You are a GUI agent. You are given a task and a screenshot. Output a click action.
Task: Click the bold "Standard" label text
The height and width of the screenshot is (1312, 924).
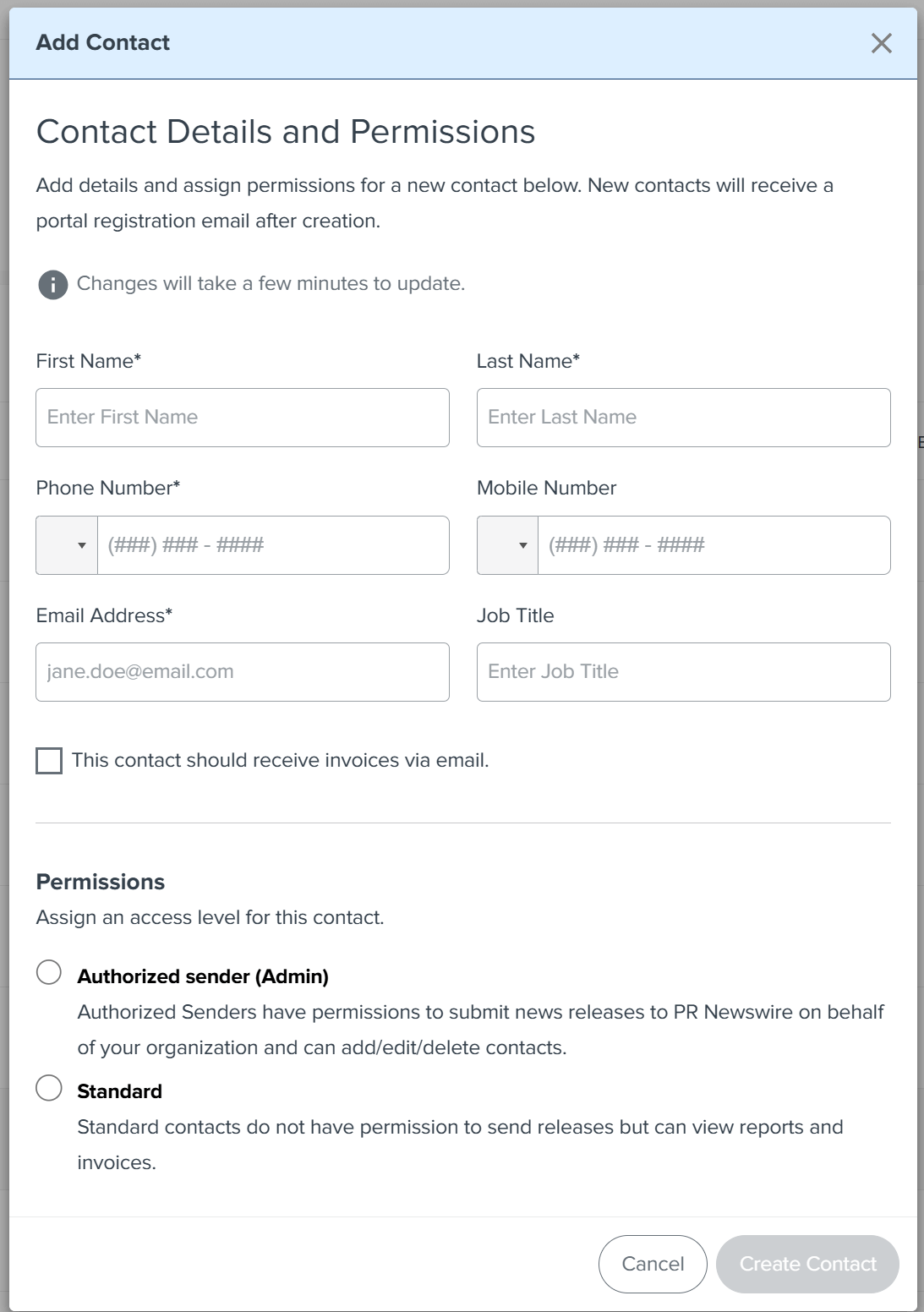point(119,1091)
